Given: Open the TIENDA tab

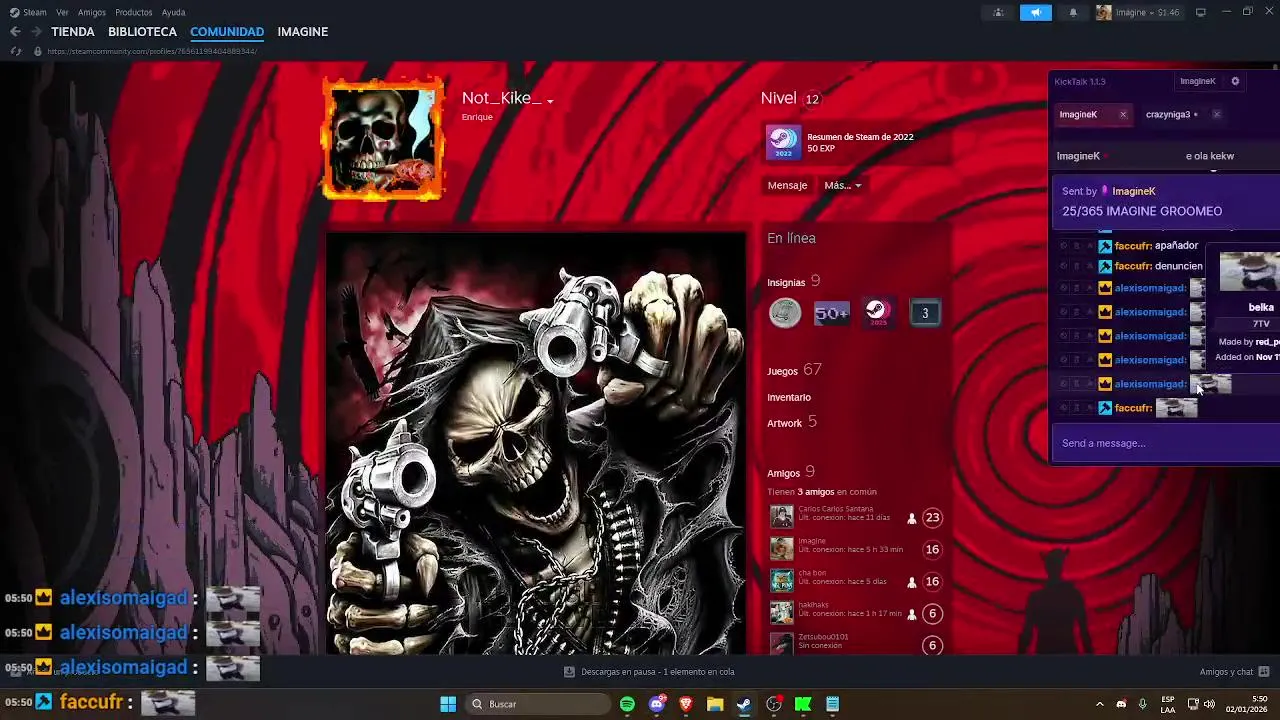Looking at the screenshot, I should coord(73,32).
